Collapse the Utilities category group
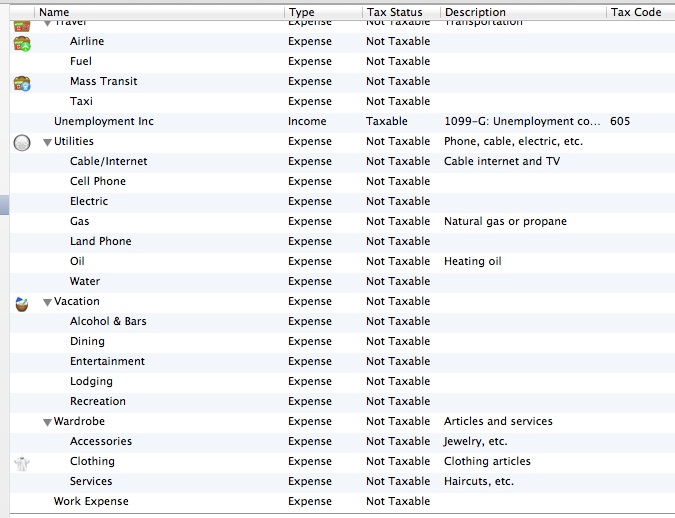 click(47, 142)
